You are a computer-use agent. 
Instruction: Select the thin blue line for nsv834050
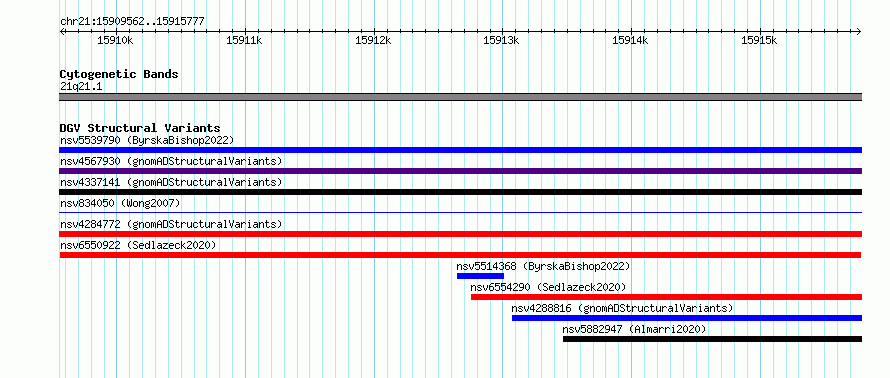click(461, 212)
